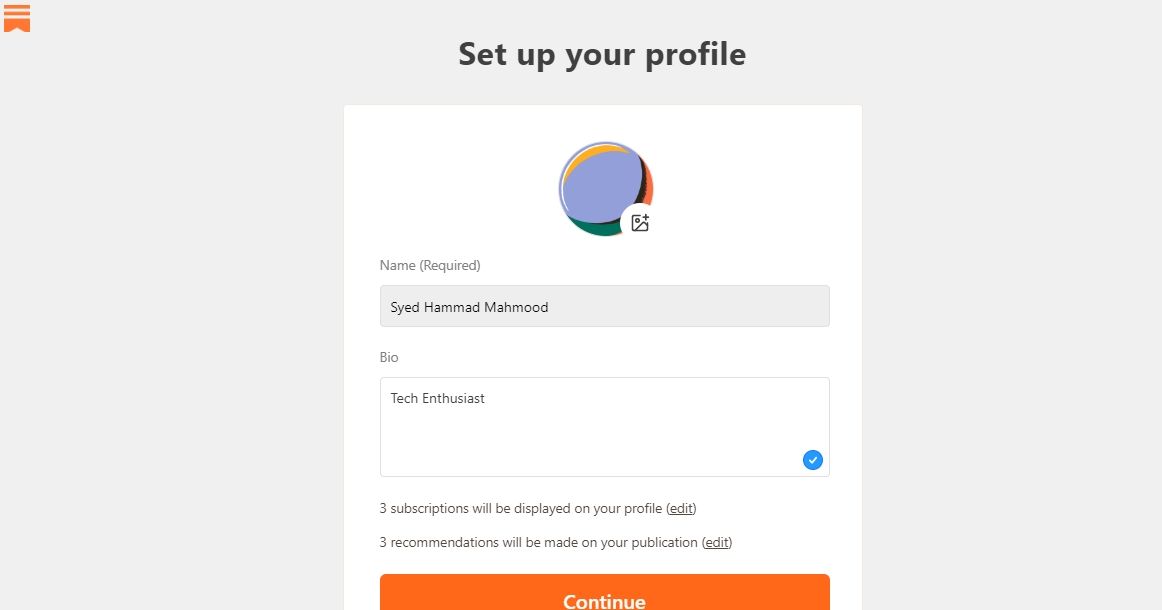The image size is (1162, 610).
Task: Edit the subscriptions displayed on profile
Action: [681, 508]
